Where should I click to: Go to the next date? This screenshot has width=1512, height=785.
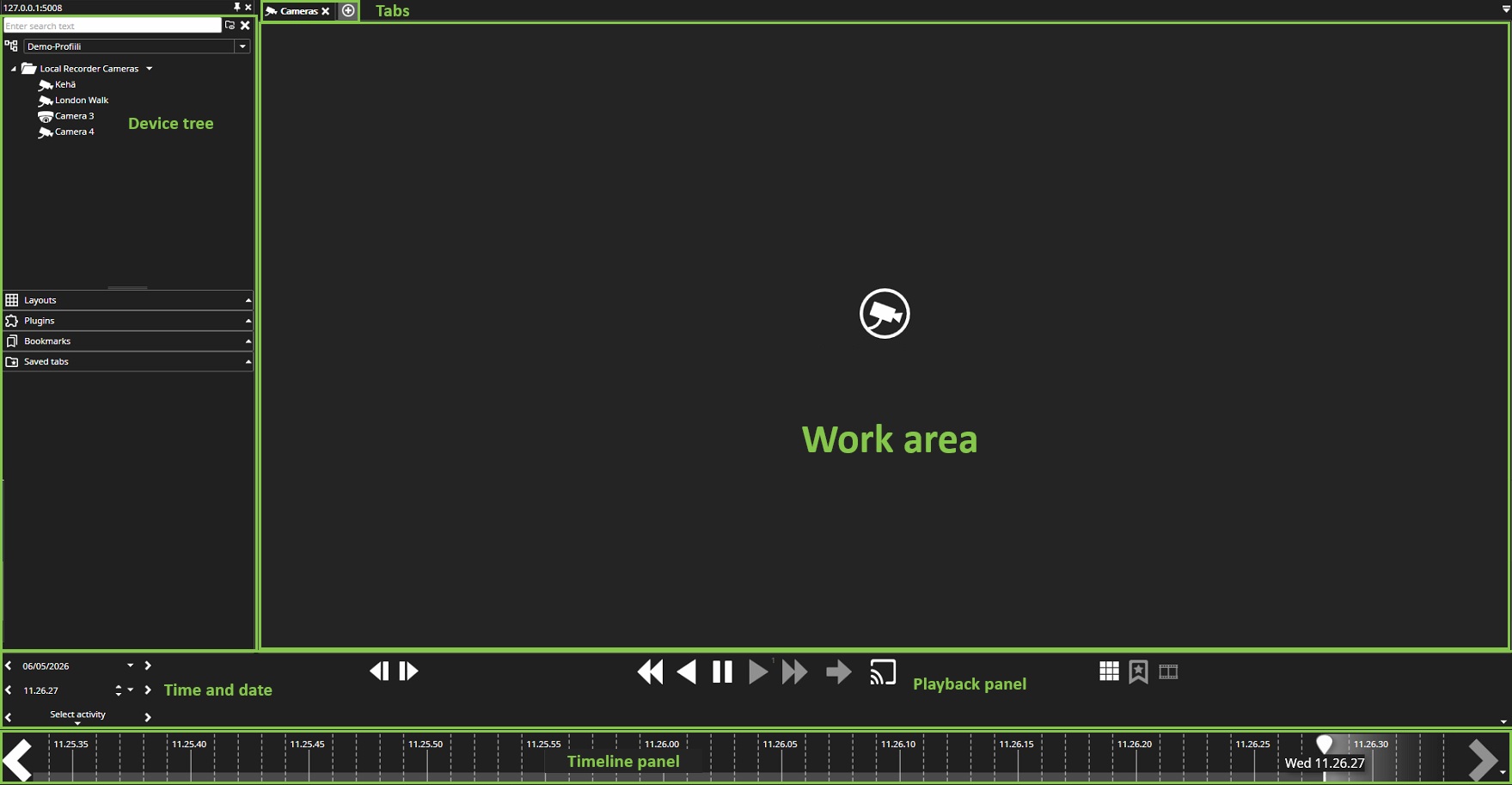[x=148, y=665]
